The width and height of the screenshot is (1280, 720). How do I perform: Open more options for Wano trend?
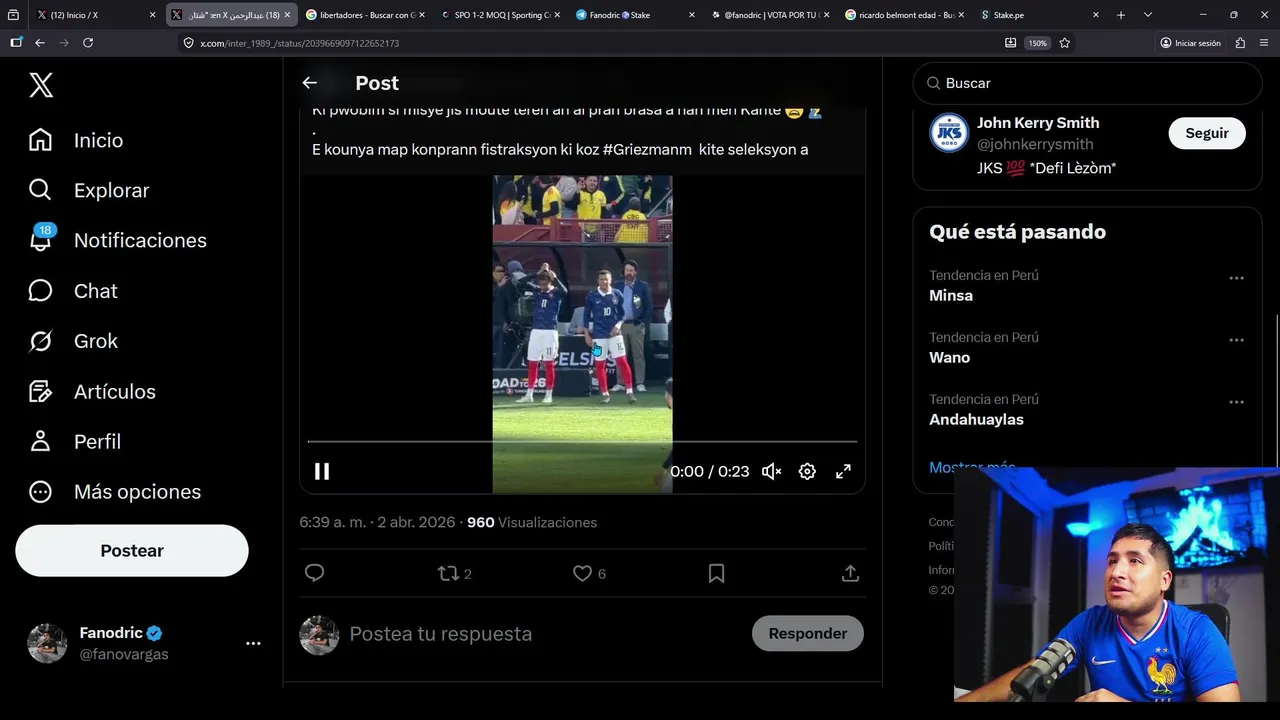point(1236,340)
